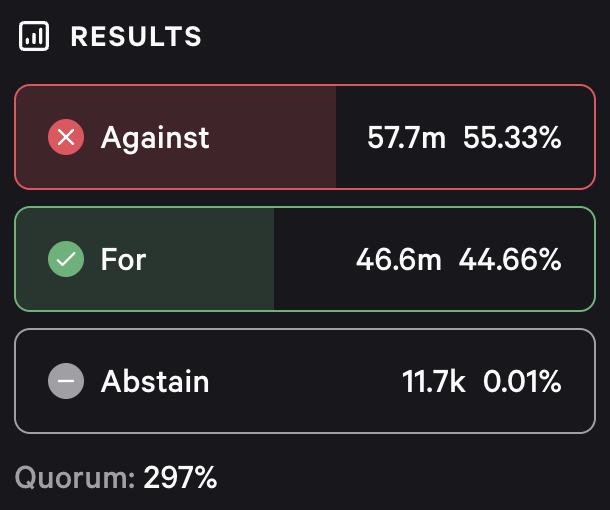Click the 46.6m For vote count

pyautogui.click(x=398, y=260)
